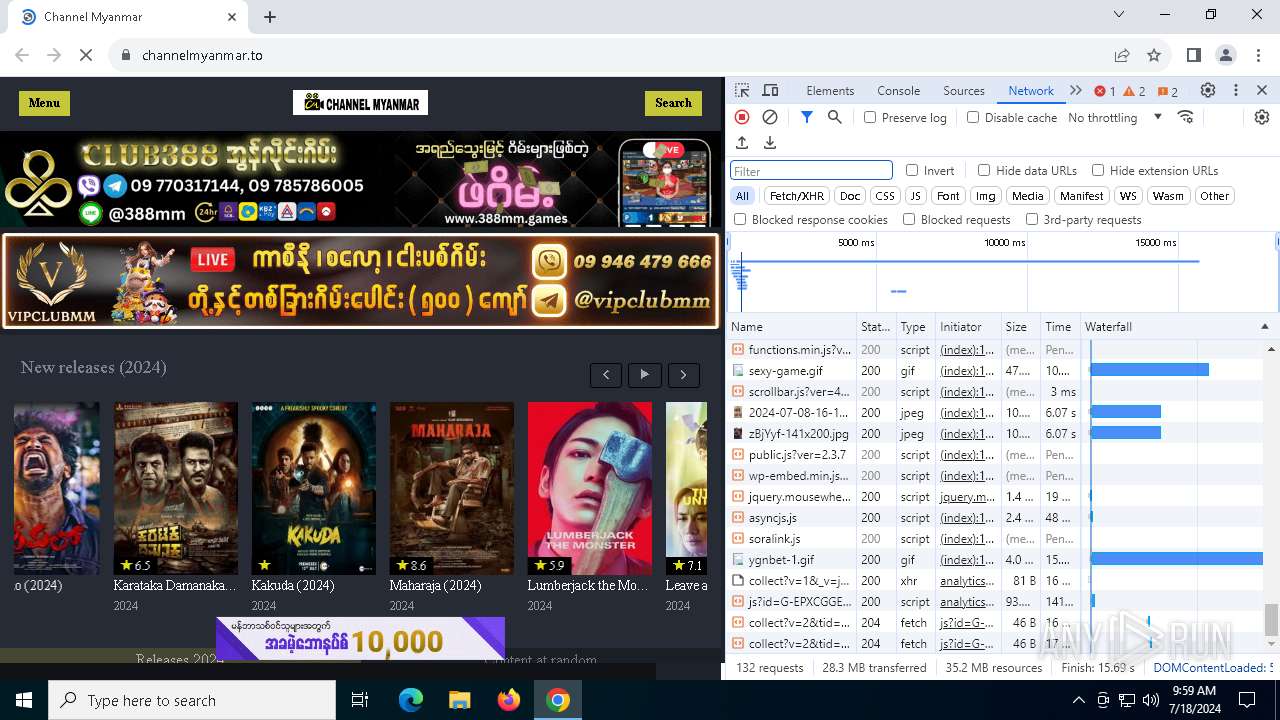This screenshot has height=720, width=1280.
Task: Show DevTools error count badge
Action: (x=1105, y=91)
